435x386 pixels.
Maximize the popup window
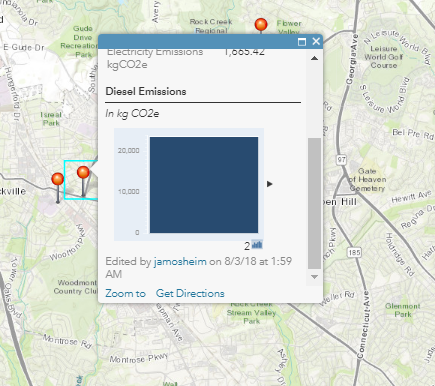pos(302,42)
